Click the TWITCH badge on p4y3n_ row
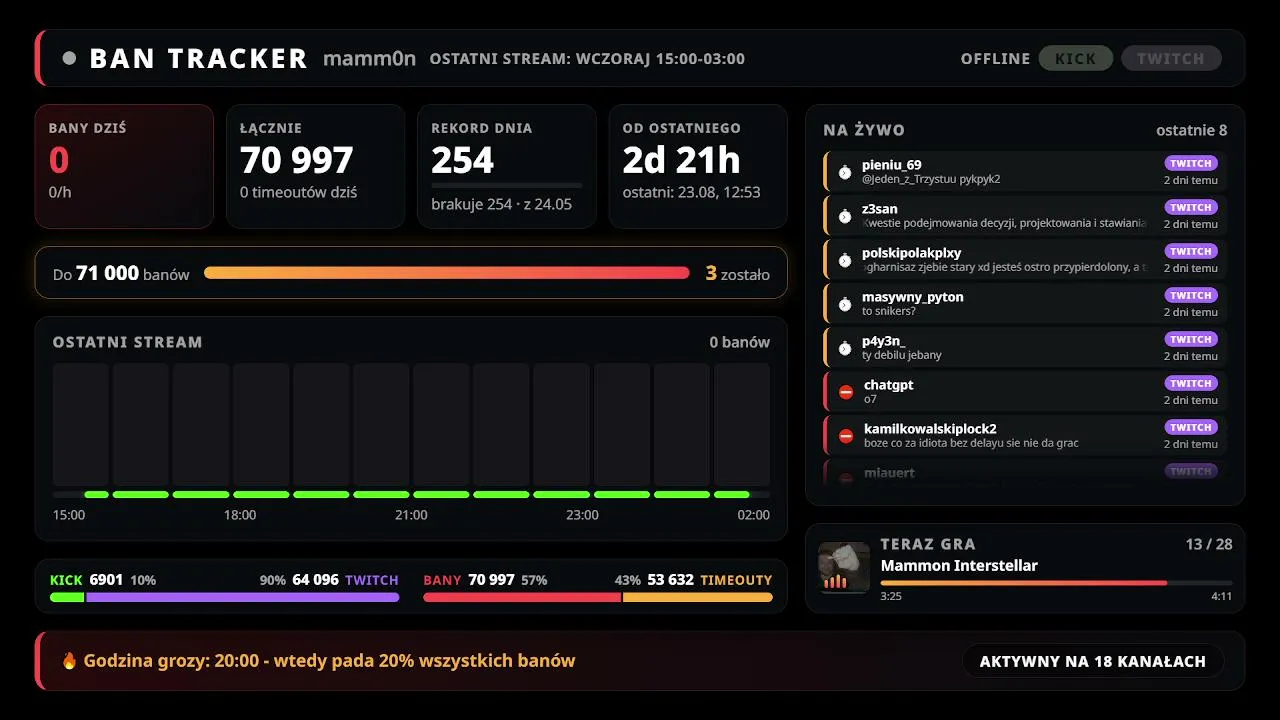The width and height of the screenshot is (1280, 720). click(1191, 339)
